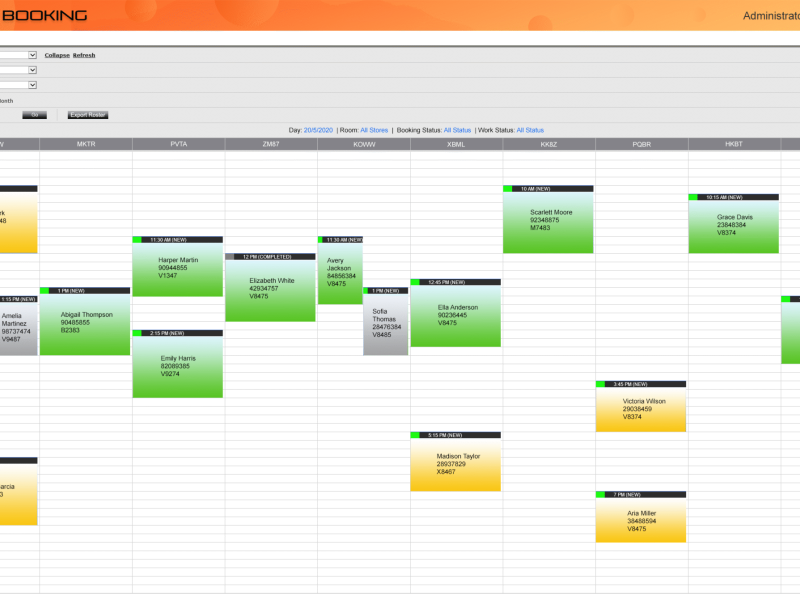Screen dimensions: 800x600
Task: Open the third filter dropdown
Action: pos(18,85)
